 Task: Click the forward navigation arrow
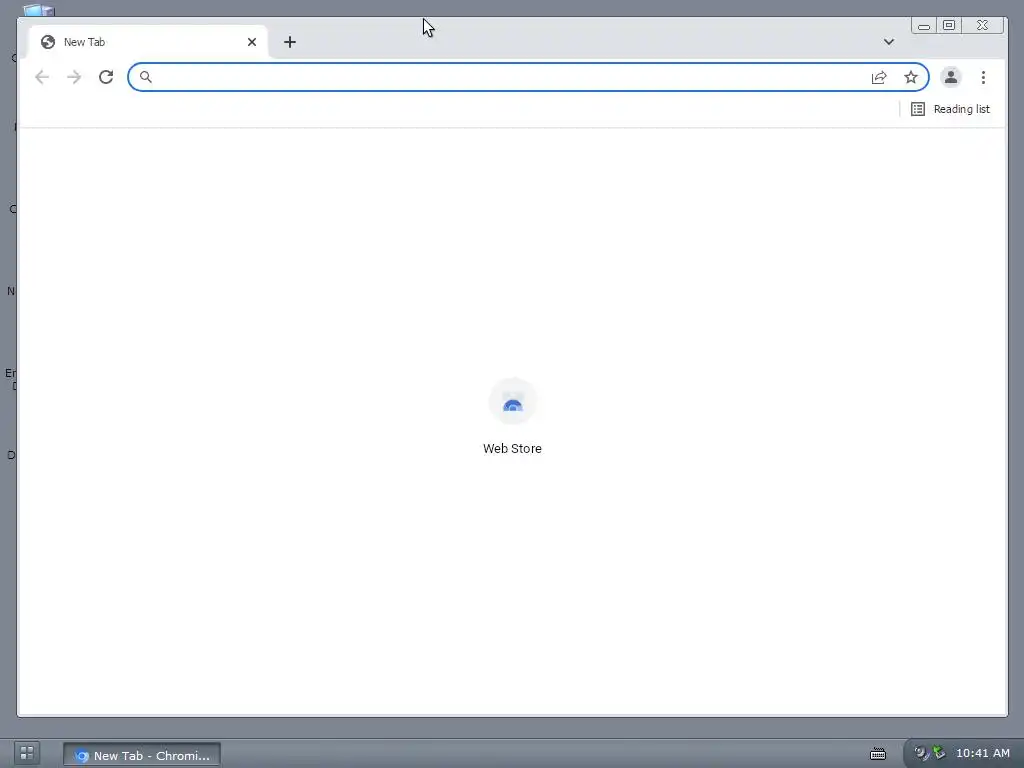click(x=74, y=77)
